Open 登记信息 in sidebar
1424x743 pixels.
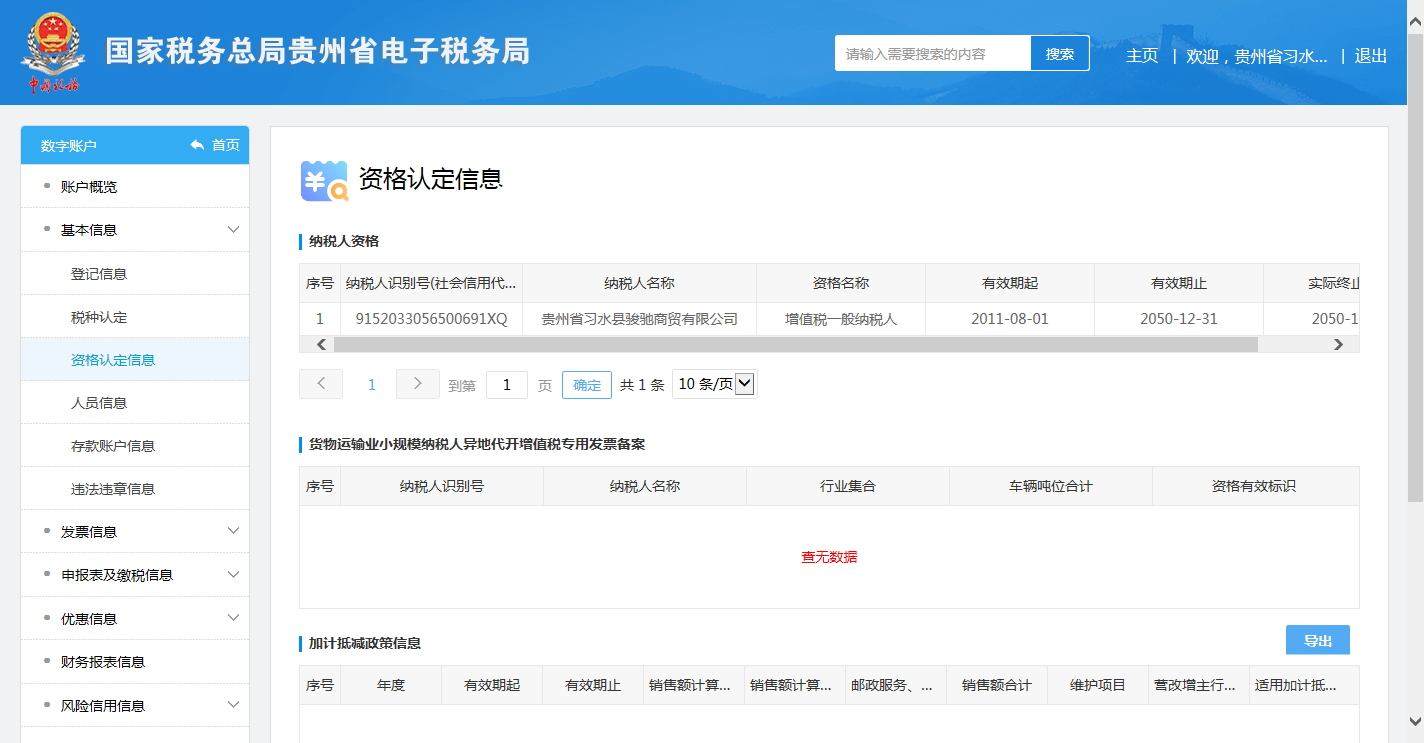99,274
